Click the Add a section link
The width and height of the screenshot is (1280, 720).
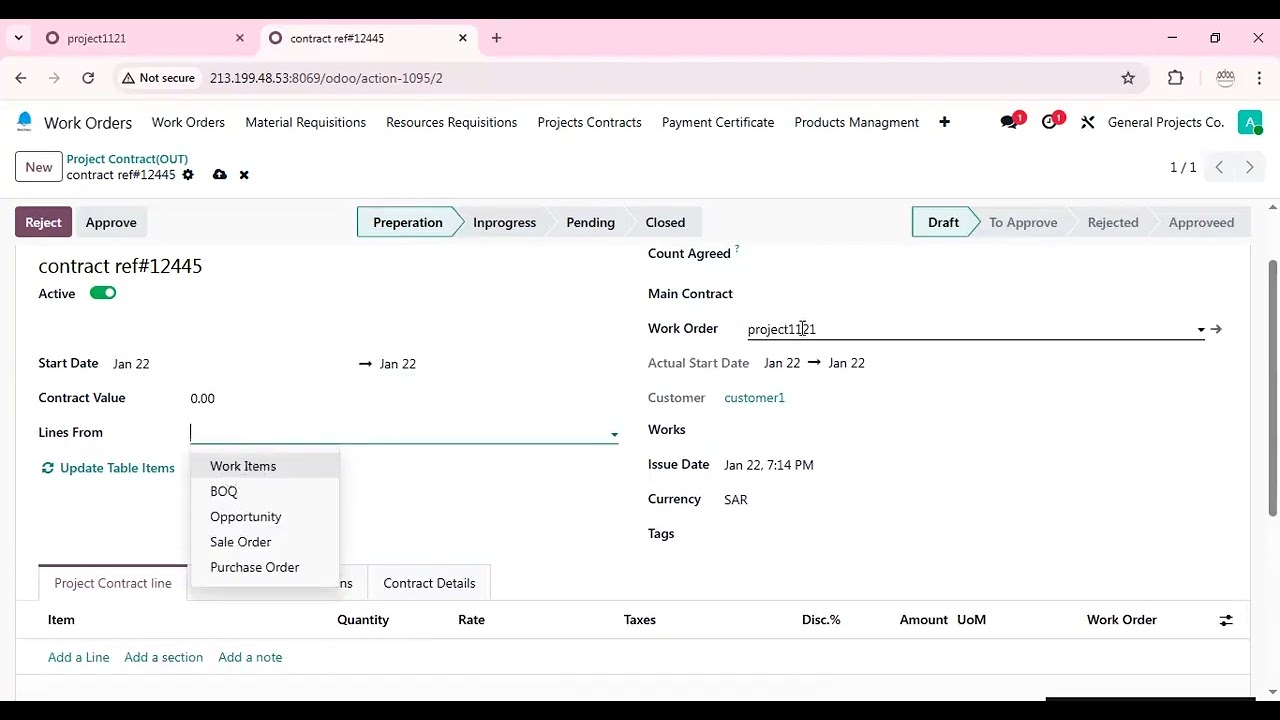pos(163,657)
